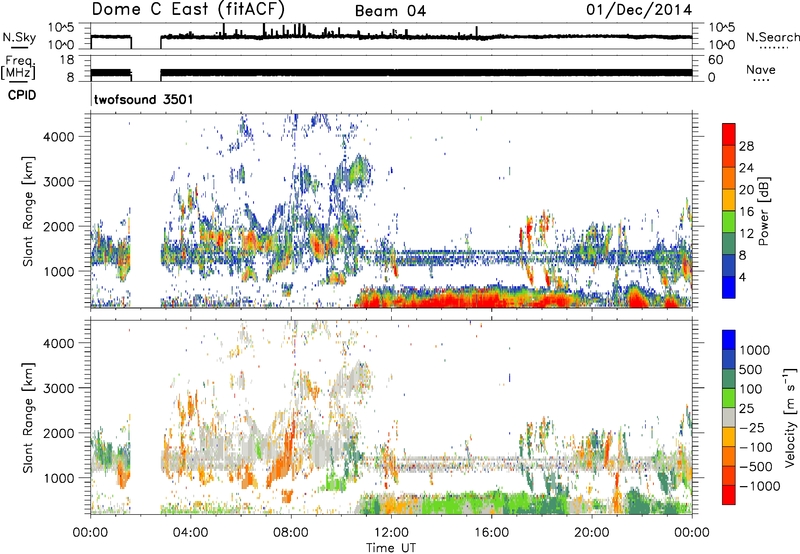This screenshot has width=800, height=554.
Task: Click the "4" tick on Power colorbar
Action: (x=742, y=277)
